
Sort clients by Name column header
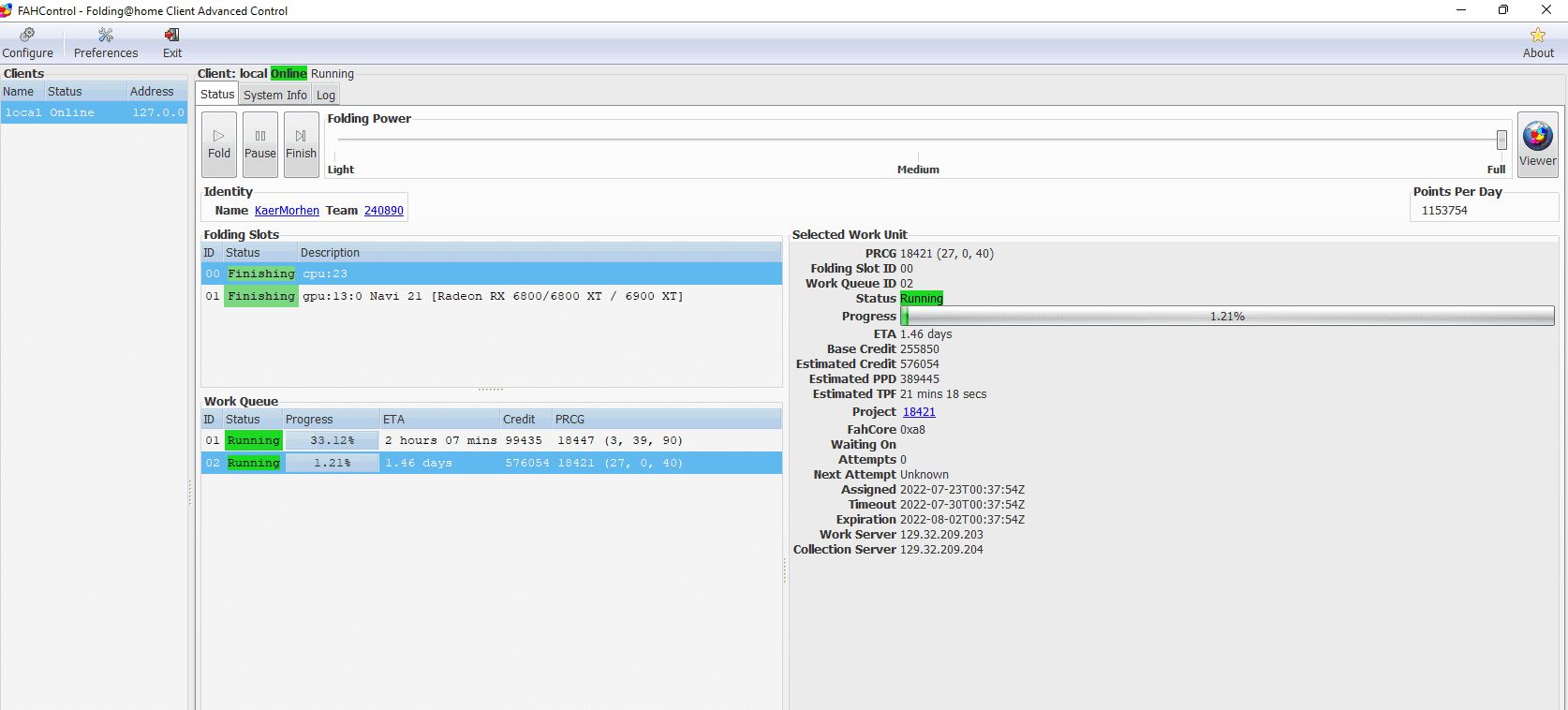[22, 91]
